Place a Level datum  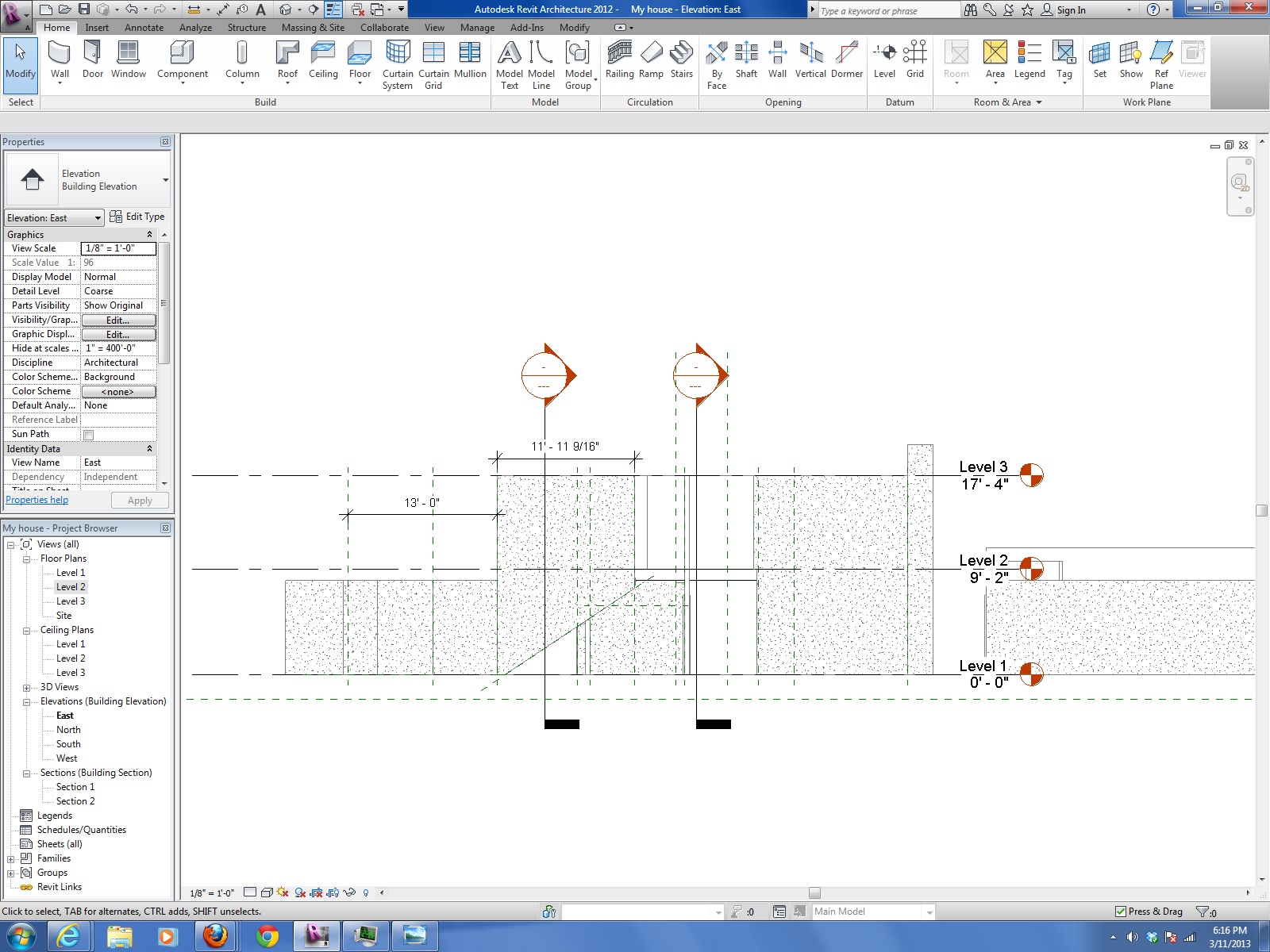click(x=884, y=61)
